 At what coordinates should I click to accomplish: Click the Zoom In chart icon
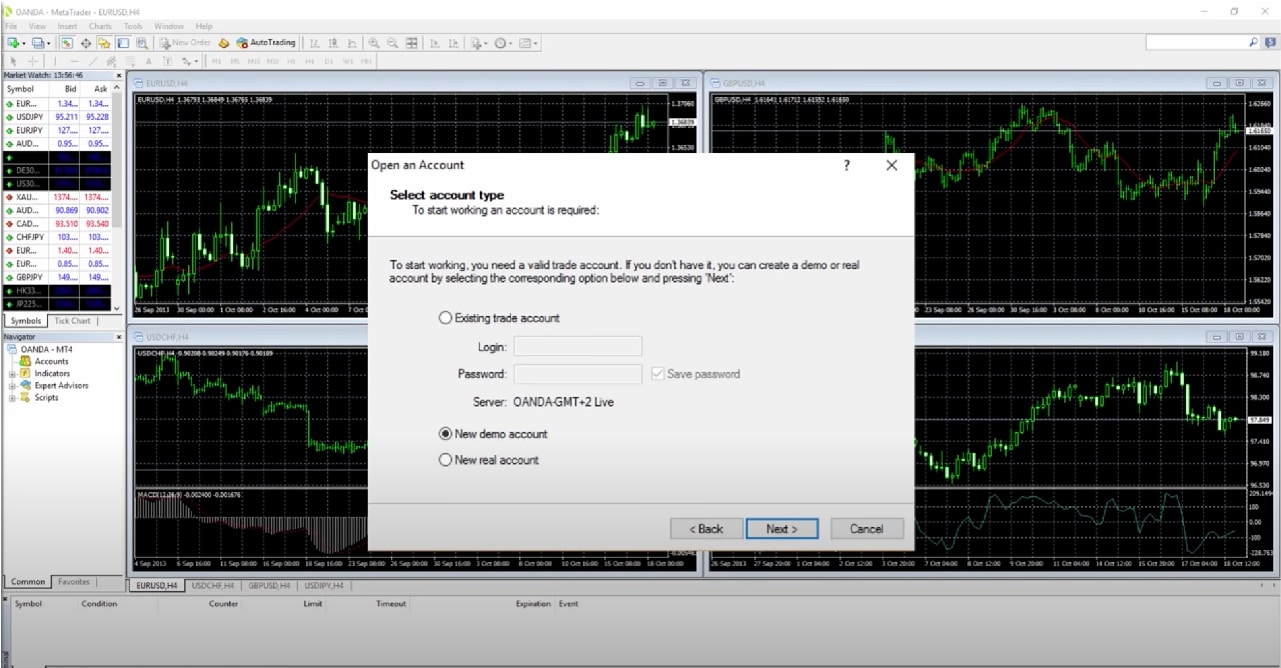click(374, 43)
